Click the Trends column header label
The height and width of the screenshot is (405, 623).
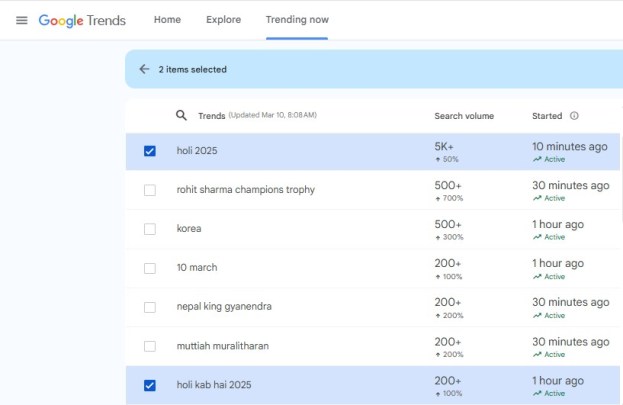pos(212,116)
